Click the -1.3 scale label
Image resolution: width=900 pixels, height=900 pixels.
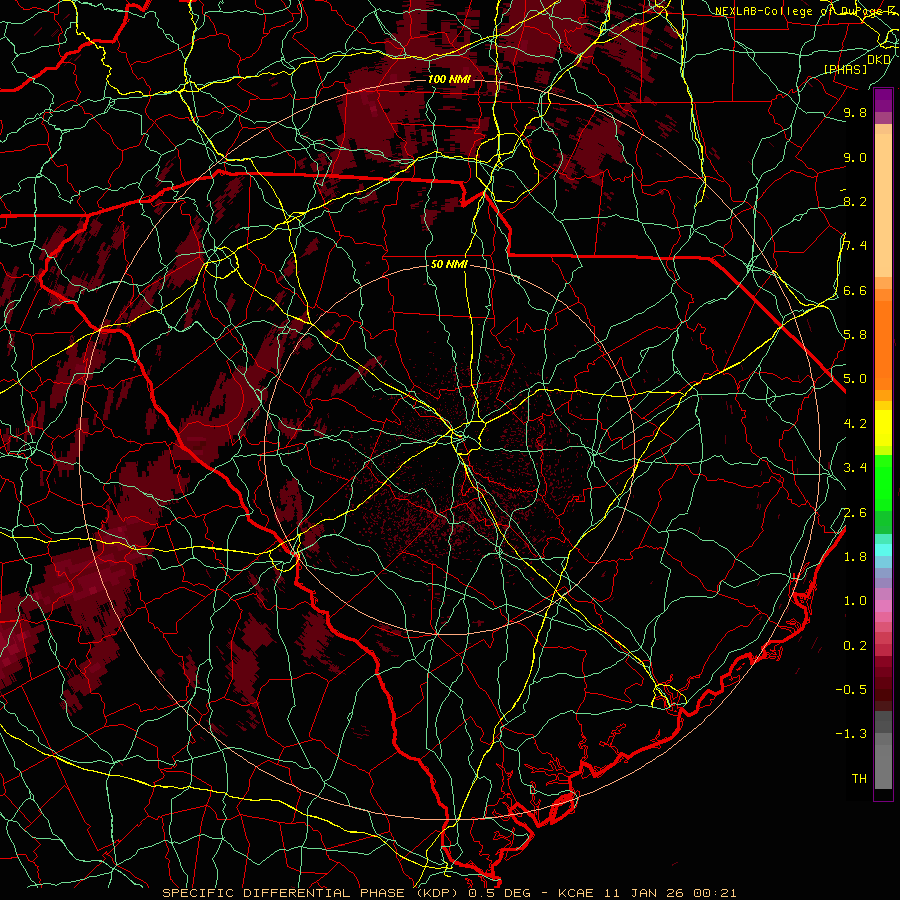[851, 734]
